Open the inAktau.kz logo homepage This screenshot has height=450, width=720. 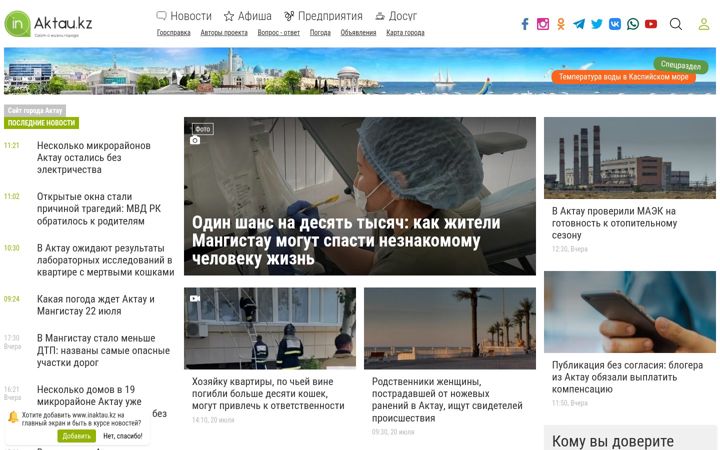(48, 24)
